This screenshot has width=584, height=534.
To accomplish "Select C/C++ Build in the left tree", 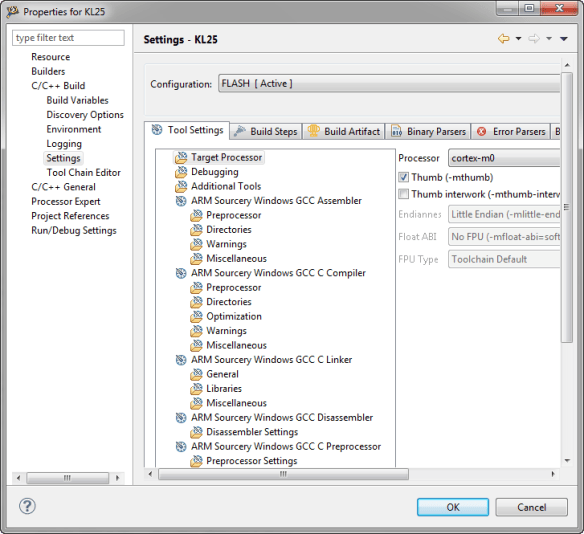I will coord(58,86).
